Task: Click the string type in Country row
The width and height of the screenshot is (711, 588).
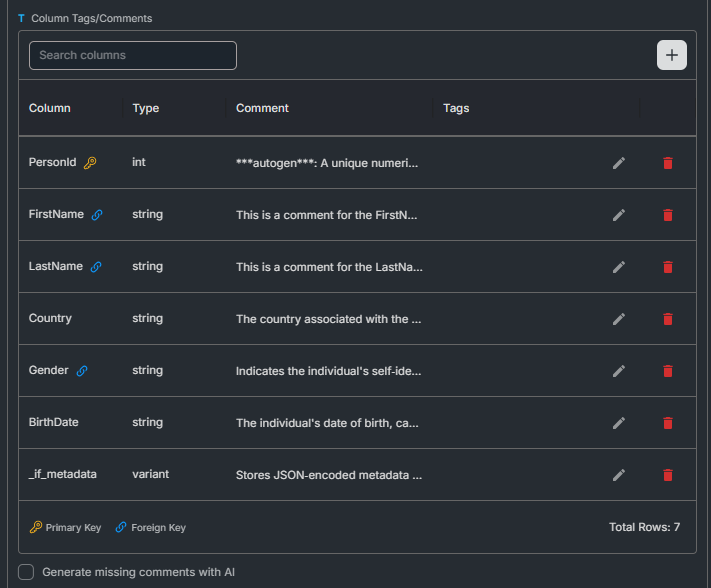Action: coord(147,318)
